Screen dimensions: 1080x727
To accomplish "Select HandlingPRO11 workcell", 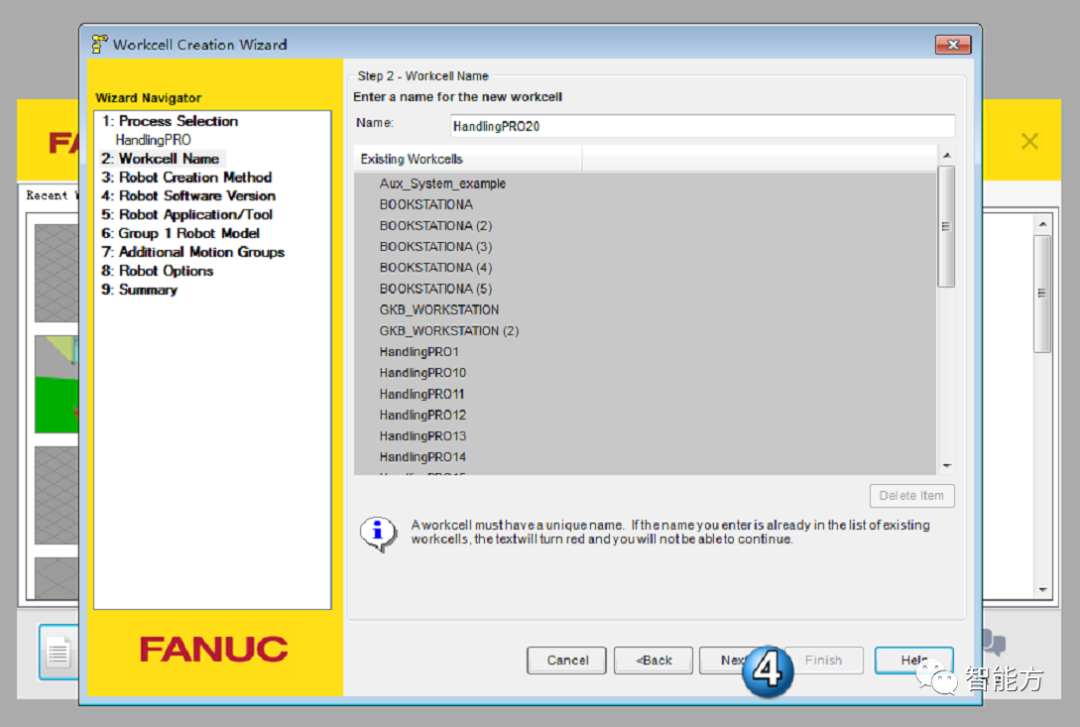I will click(x=422, y=394).
